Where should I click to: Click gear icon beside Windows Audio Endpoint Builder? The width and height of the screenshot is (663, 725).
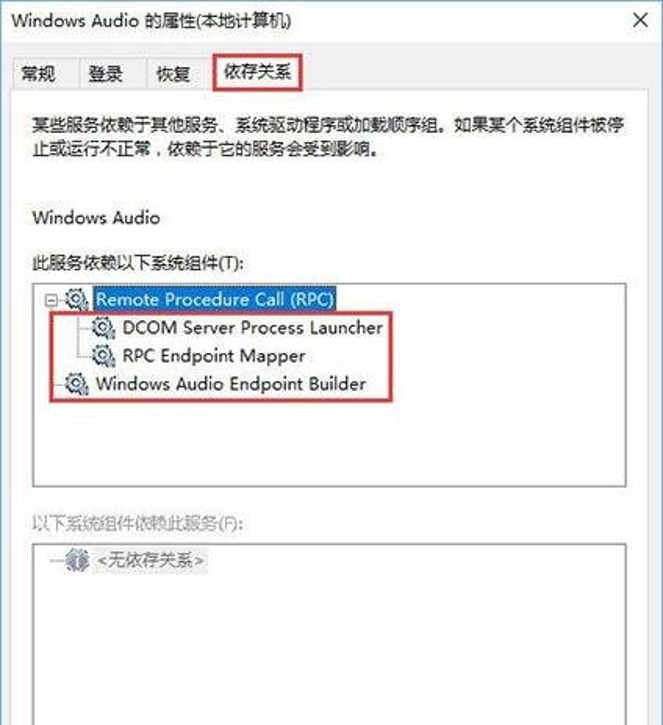77,384
